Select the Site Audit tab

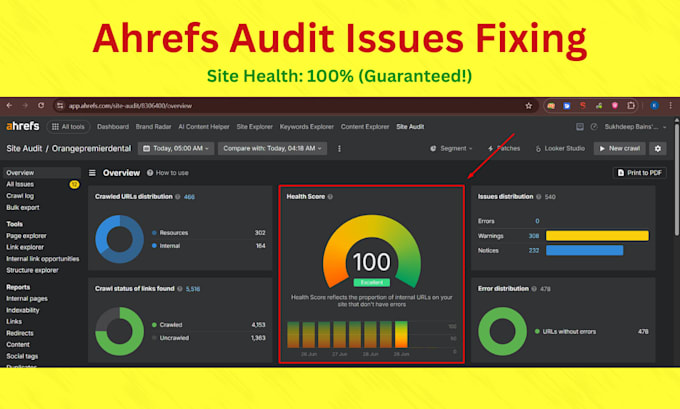click(x=410, y=127)
